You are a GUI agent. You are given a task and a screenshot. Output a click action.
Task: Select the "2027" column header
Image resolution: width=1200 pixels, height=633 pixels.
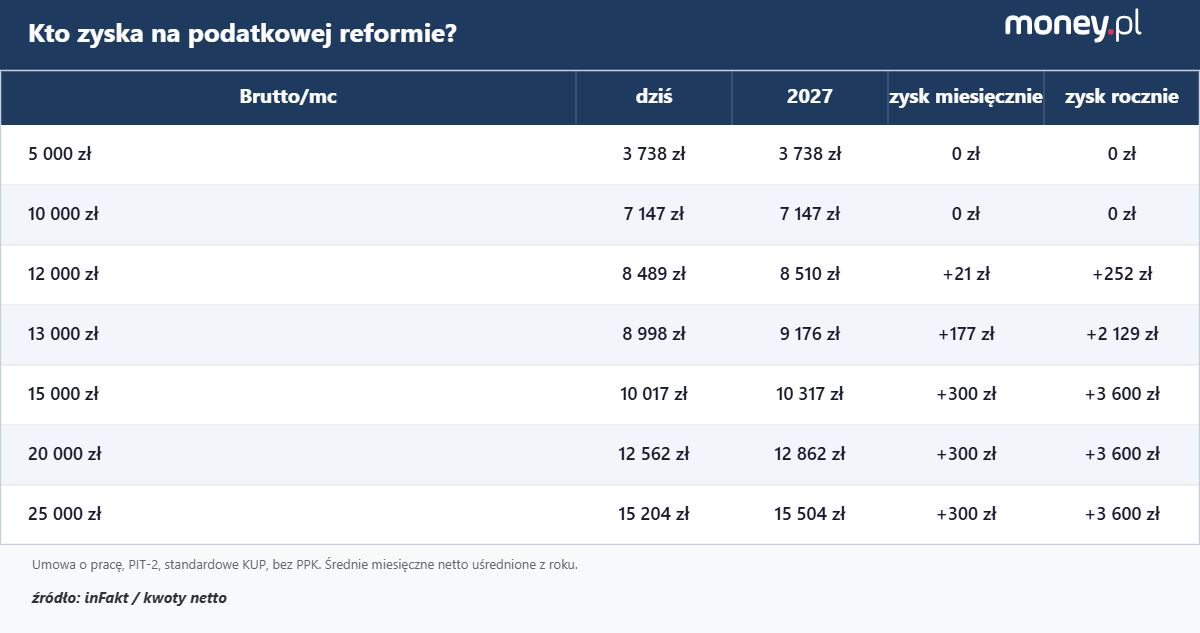810,97
